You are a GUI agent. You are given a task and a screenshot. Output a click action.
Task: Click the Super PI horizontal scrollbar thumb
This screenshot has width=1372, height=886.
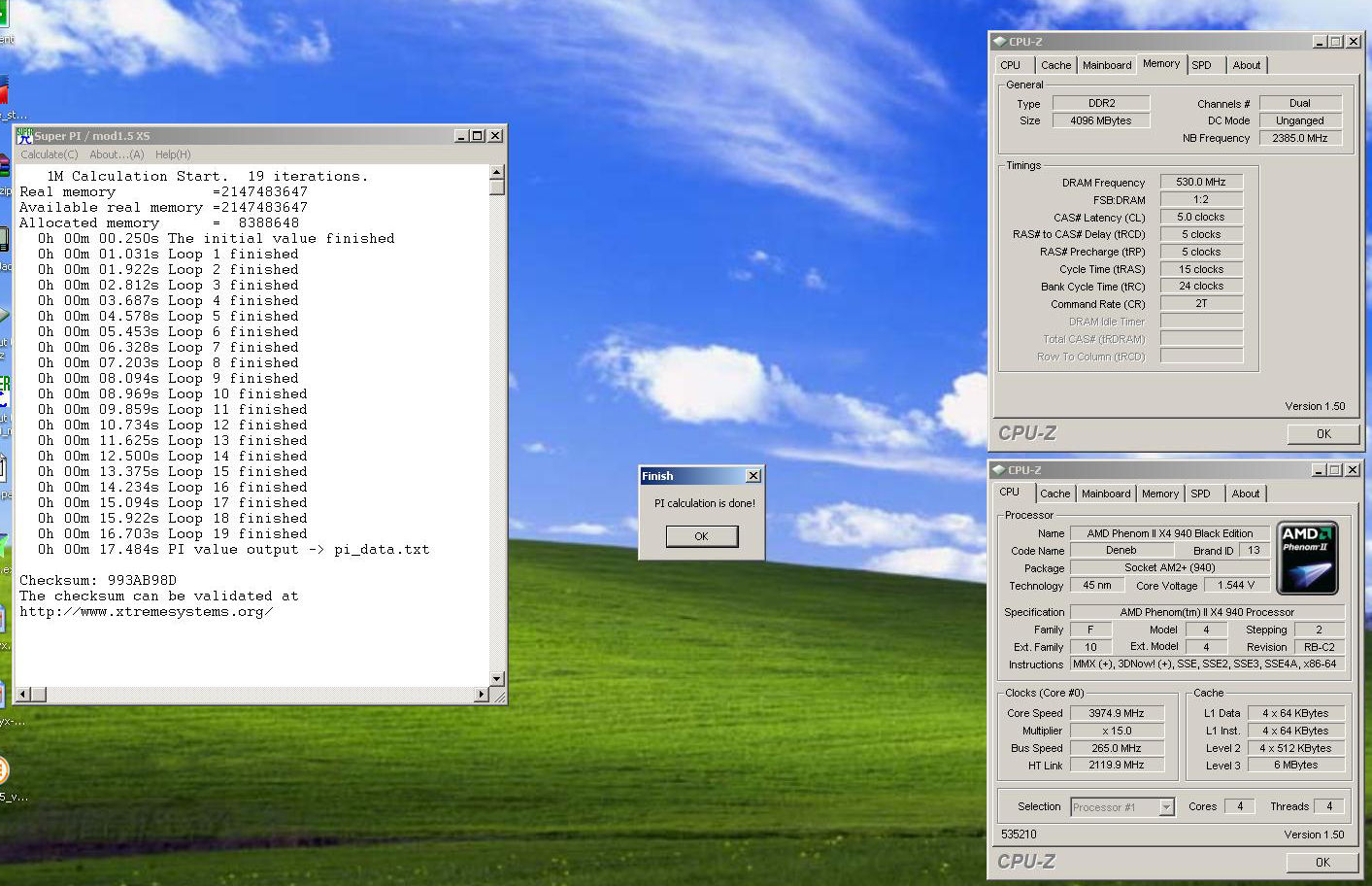coord(39,694)
